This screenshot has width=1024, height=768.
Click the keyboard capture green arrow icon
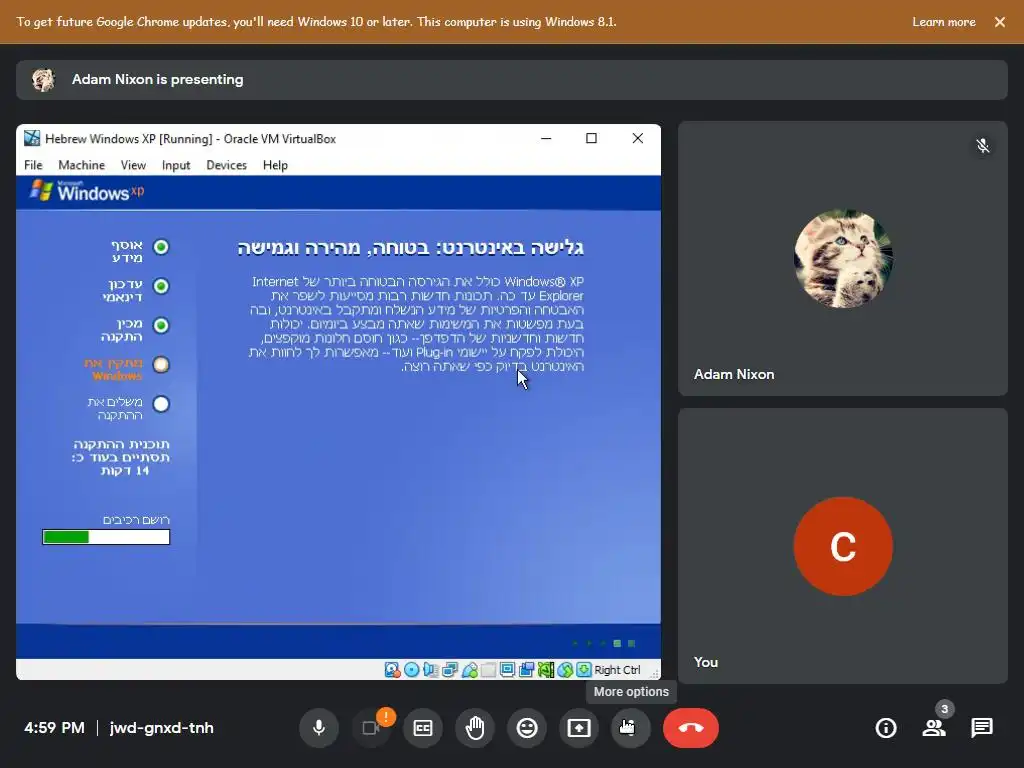click(584, 669)
